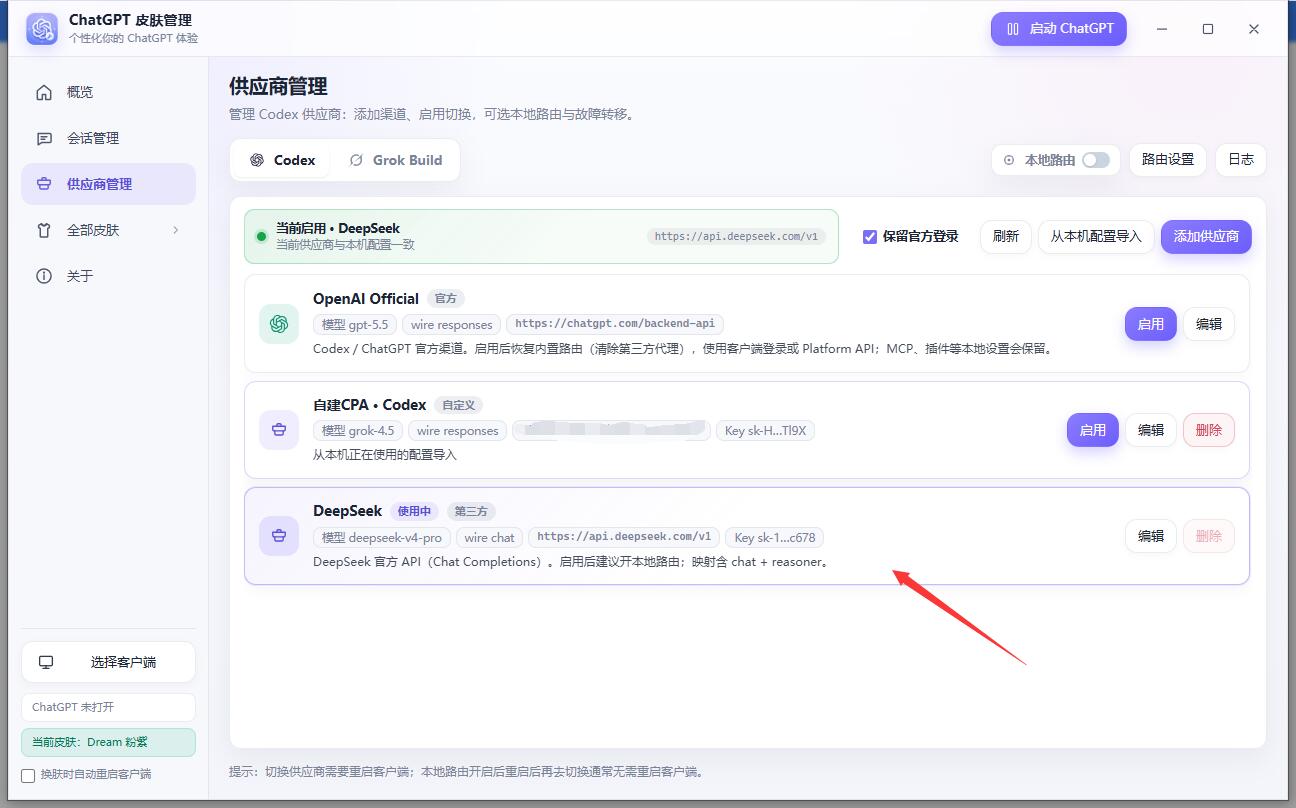The width and height of the screenshot is (1296, 808).
Task: Click the 官方 badge on OpenAI Official
Action: [x=446, y=298]
